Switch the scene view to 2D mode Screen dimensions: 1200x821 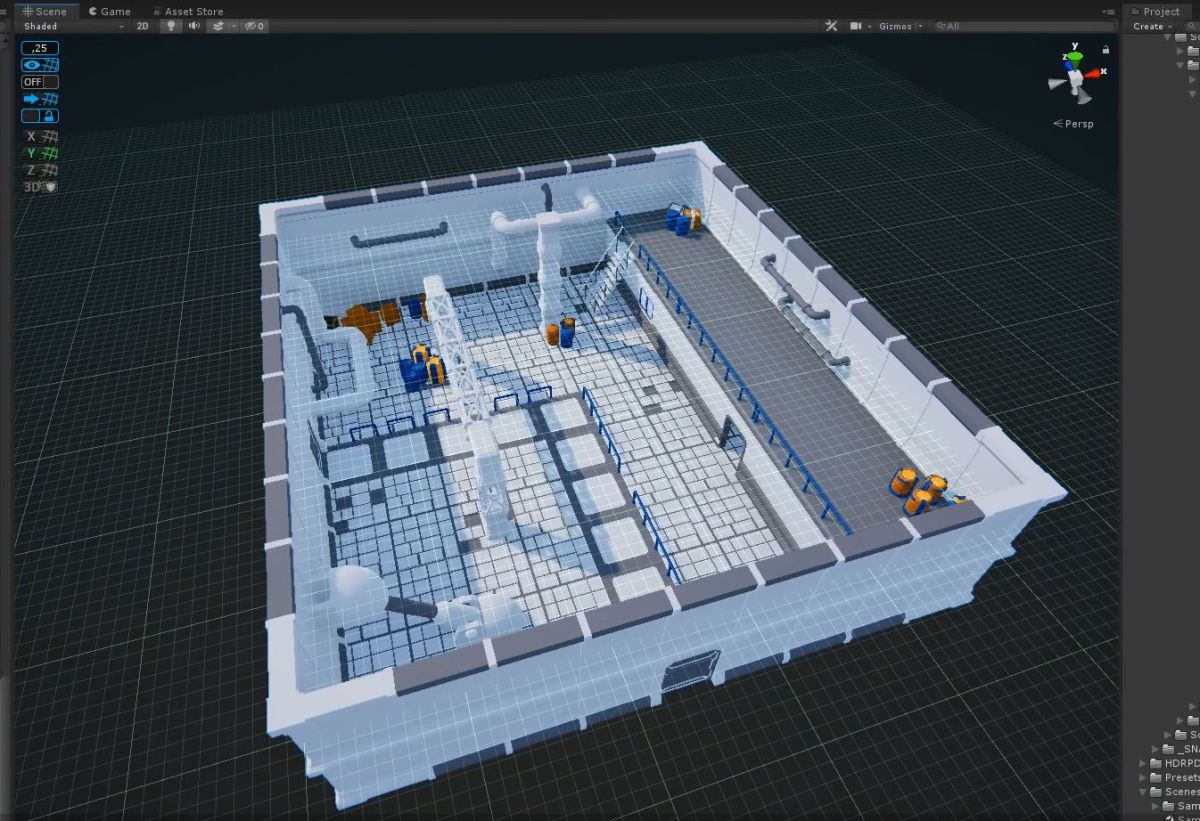pos(142,26)
